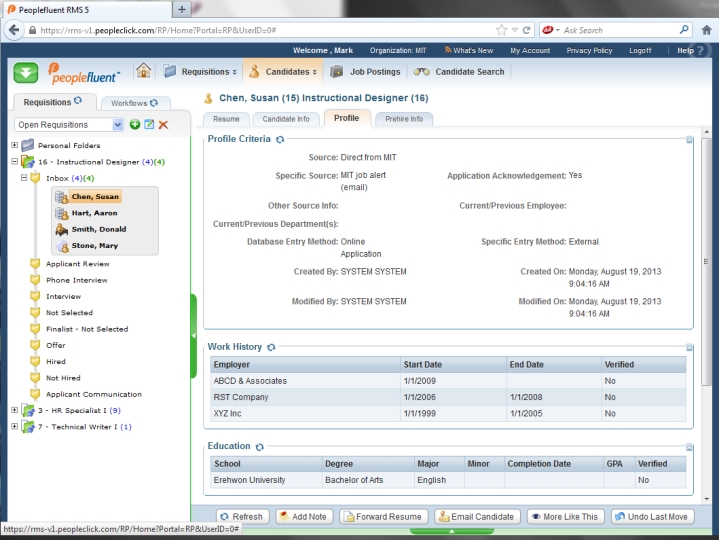
Task: Click the Home house icon in toolbar
Action: 144,71
